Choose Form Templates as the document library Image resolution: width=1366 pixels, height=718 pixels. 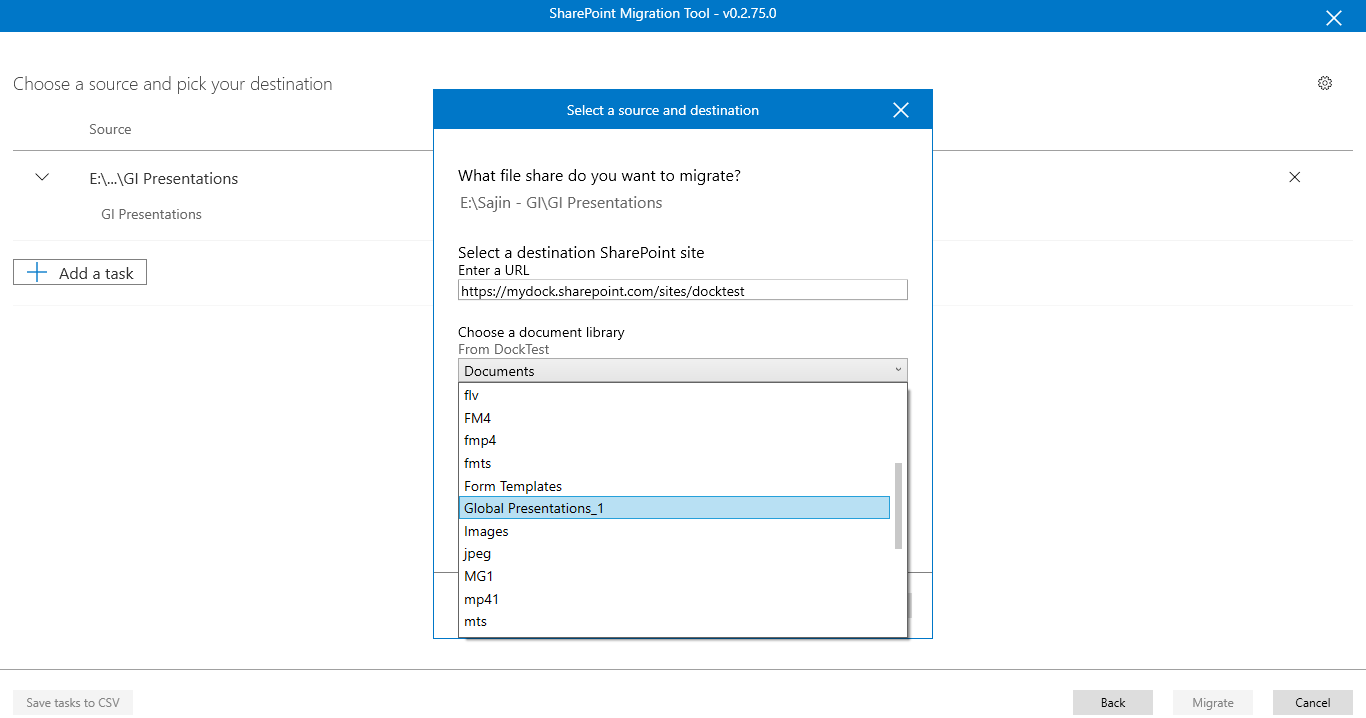tap(512, 485)
